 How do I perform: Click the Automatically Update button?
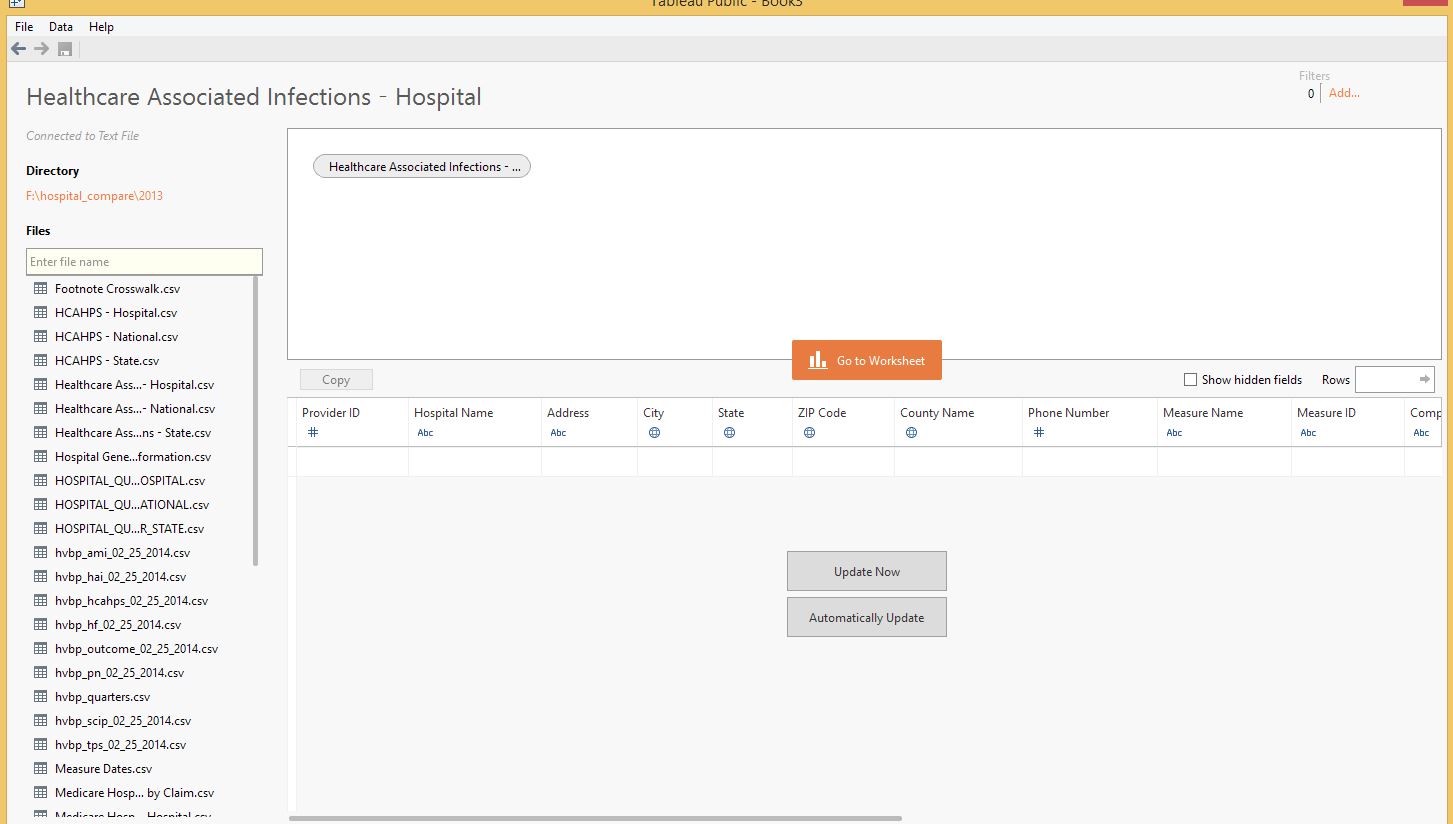pos(866,617)
